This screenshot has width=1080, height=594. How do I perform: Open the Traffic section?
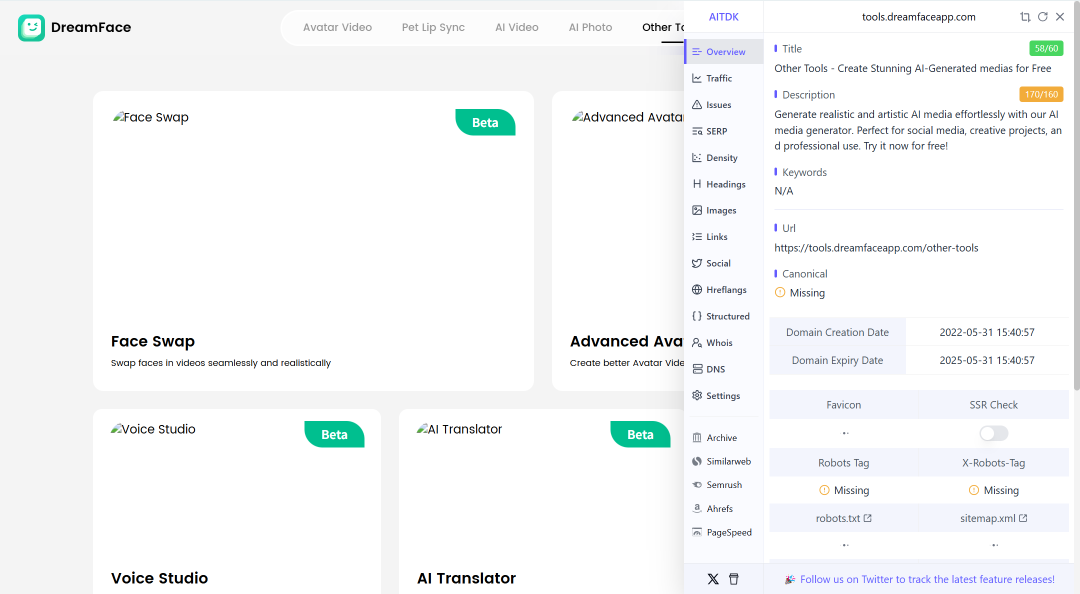click(x=724, y=79)
